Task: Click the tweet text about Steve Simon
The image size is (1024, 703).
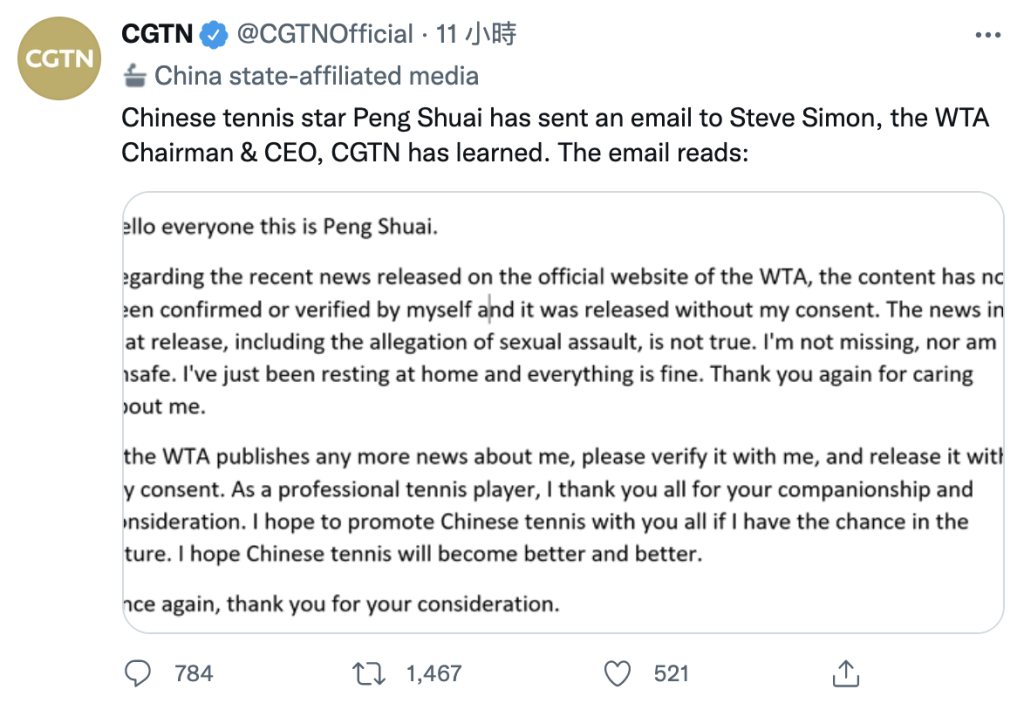Action: pos(555,135)
